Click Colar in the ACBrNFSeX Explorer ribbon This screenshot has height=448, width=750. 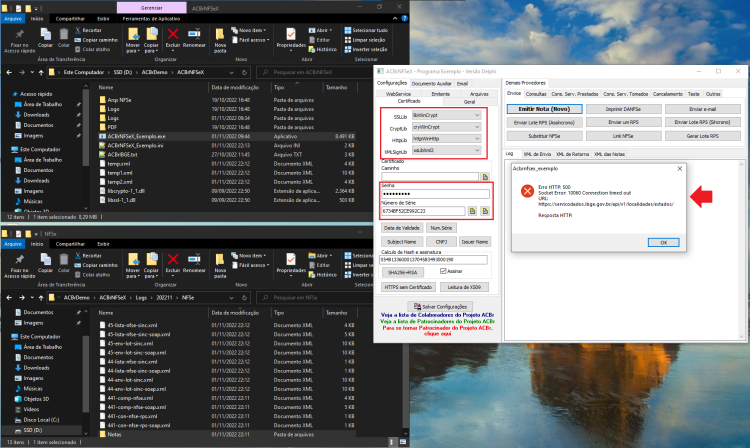(x=64, y=38)
